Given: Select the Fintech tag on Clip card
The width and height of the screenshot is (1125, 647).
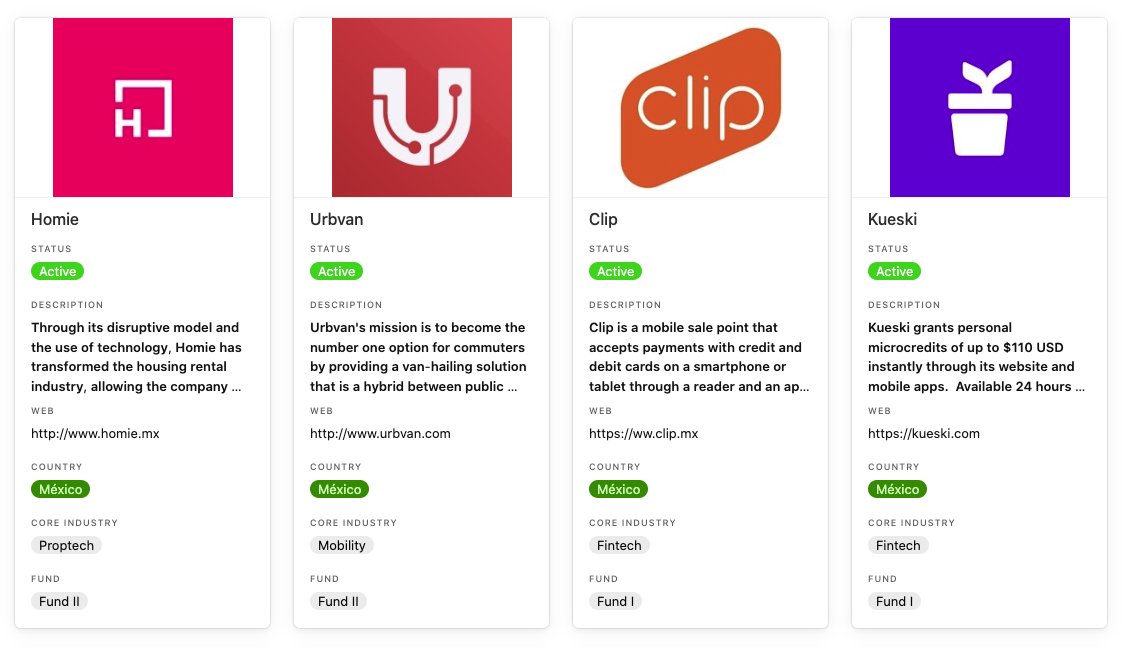Looking at the screenshot, I should 619,545.
